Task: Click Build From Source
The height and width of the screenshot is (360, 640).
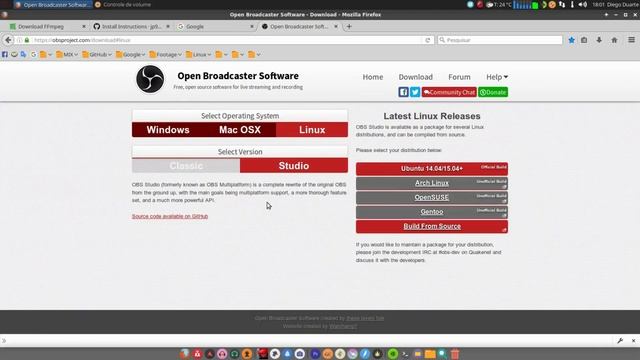Action: 432,227
